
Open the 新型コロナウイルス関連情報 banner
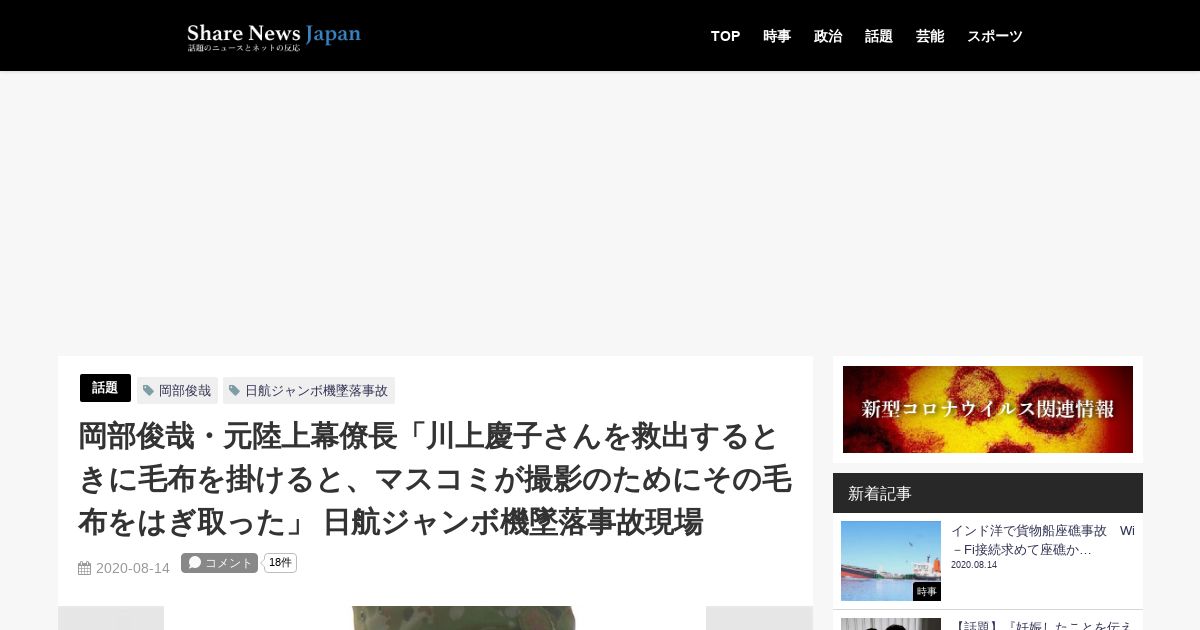pos(988,409)
